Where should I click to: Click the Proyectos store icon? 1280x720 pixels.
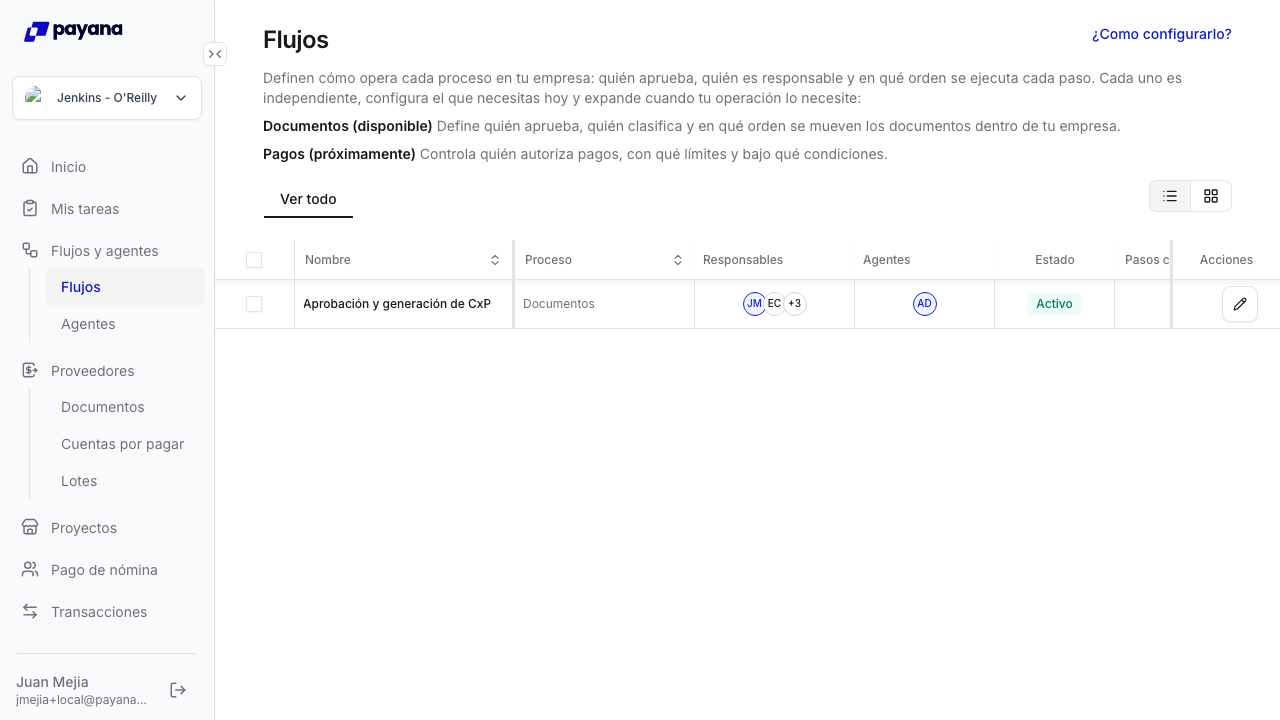pyautogui.click(x=30, y=528)
